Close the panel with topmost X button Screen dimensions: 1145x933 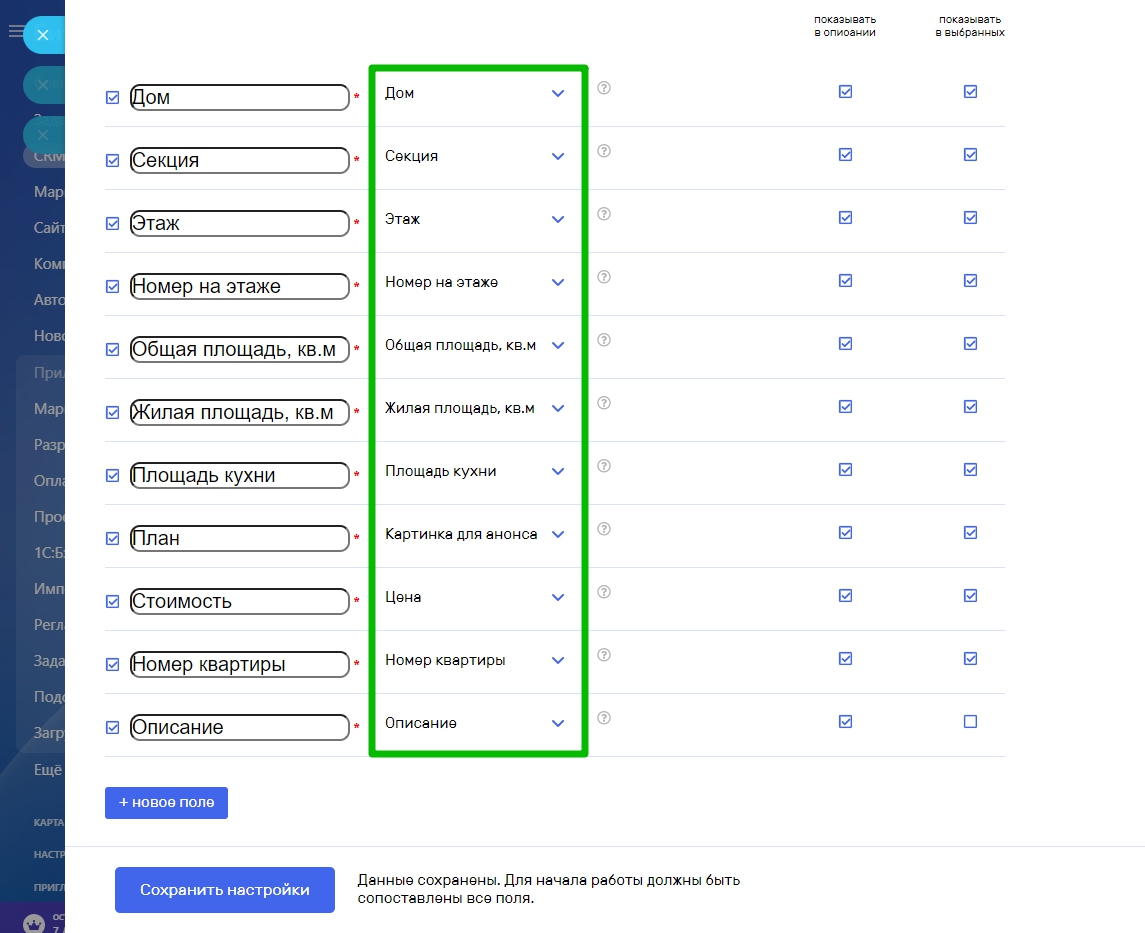pos(43,35)
